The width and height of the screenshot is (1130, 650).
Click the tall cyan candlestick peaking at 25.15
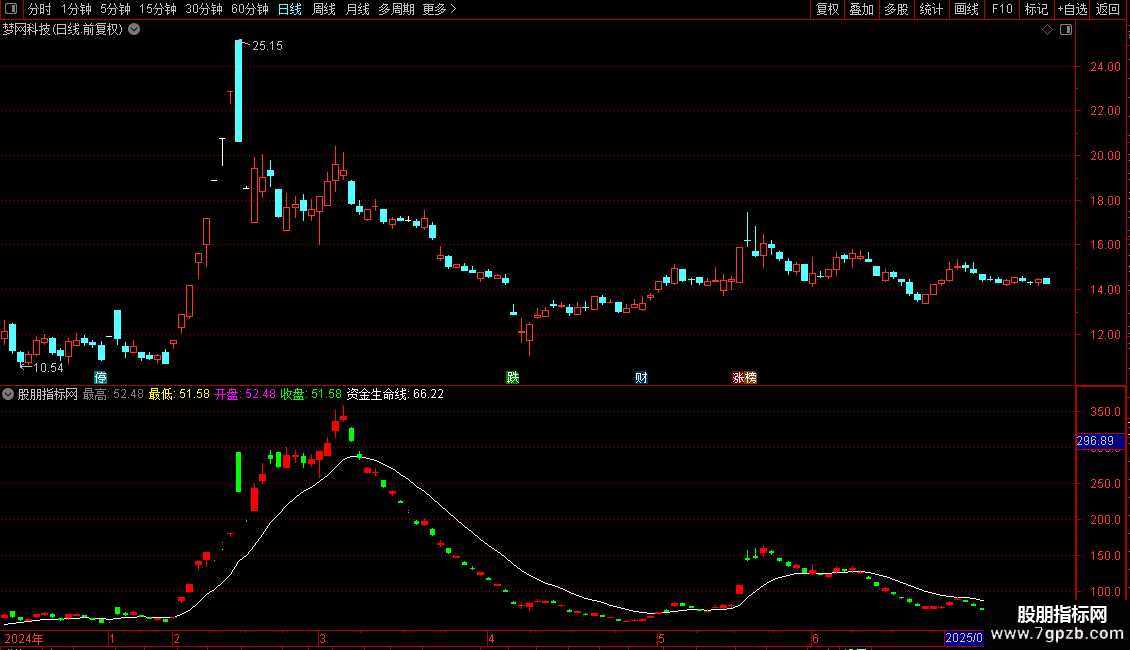click(239, 91)
